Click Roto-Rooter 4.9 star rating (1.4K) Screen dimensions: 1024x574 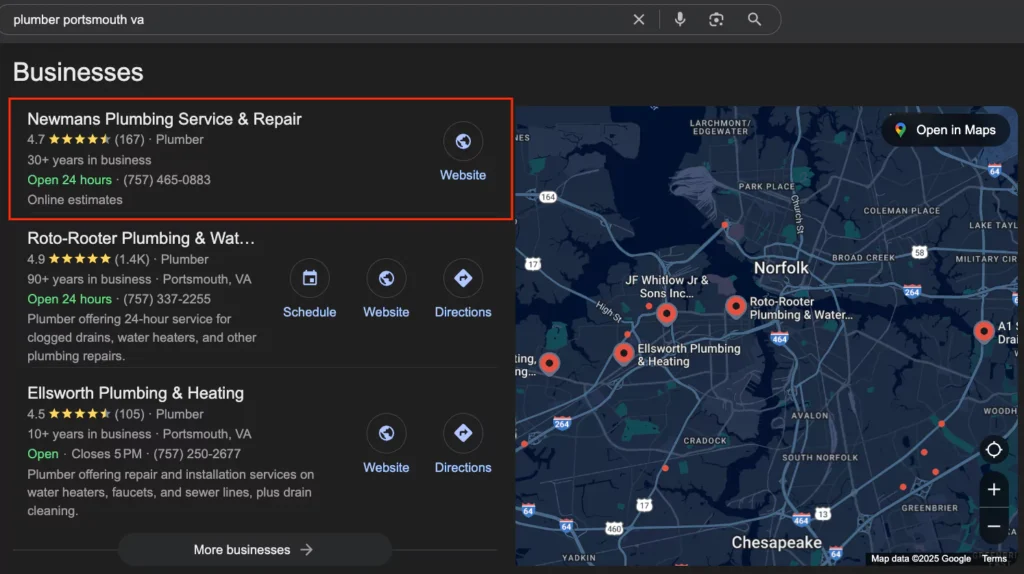(x=88, y=259)
